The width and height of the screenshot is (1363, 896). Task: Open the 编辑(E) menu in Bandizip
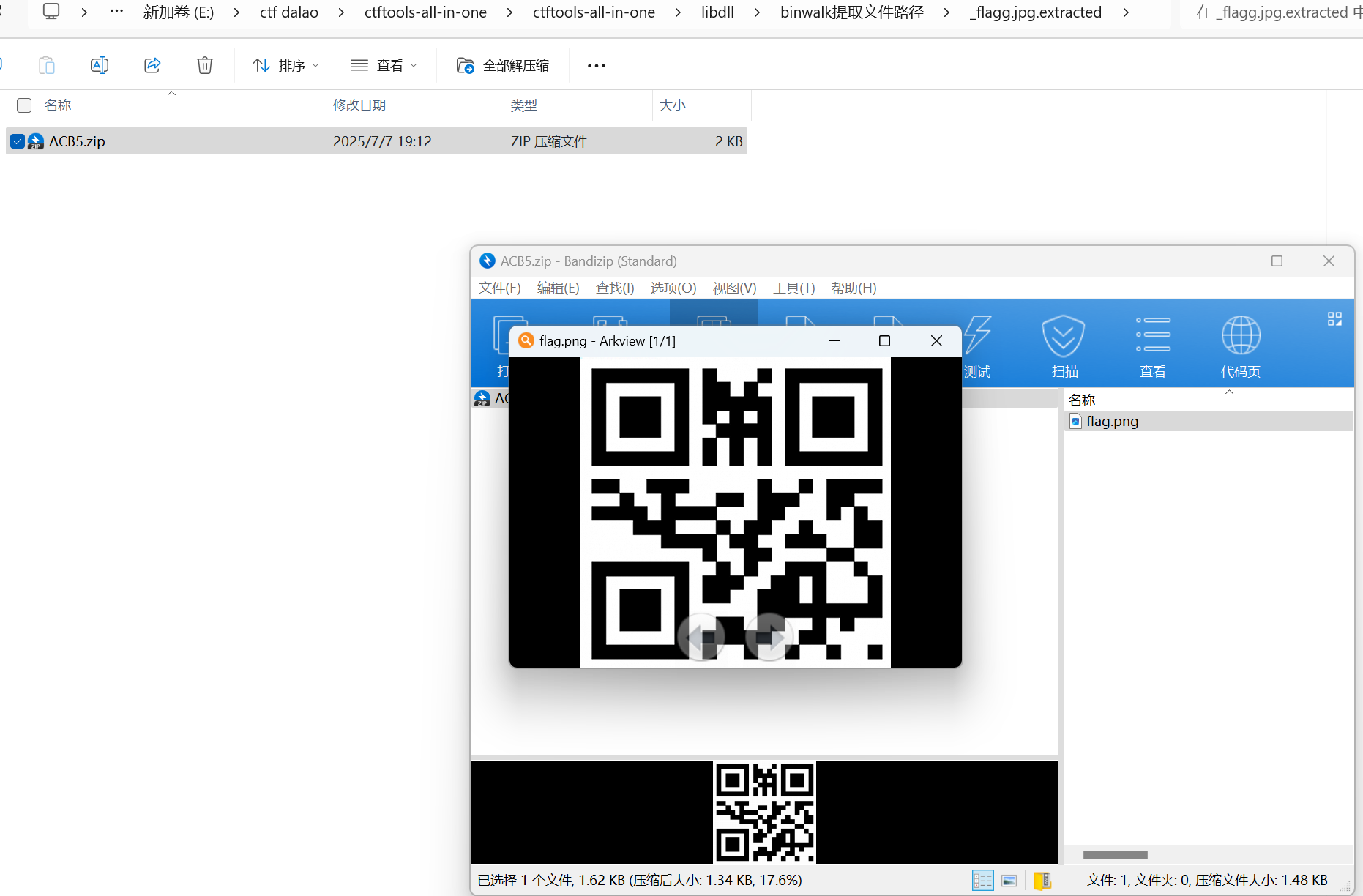click(x=559, y=288)
